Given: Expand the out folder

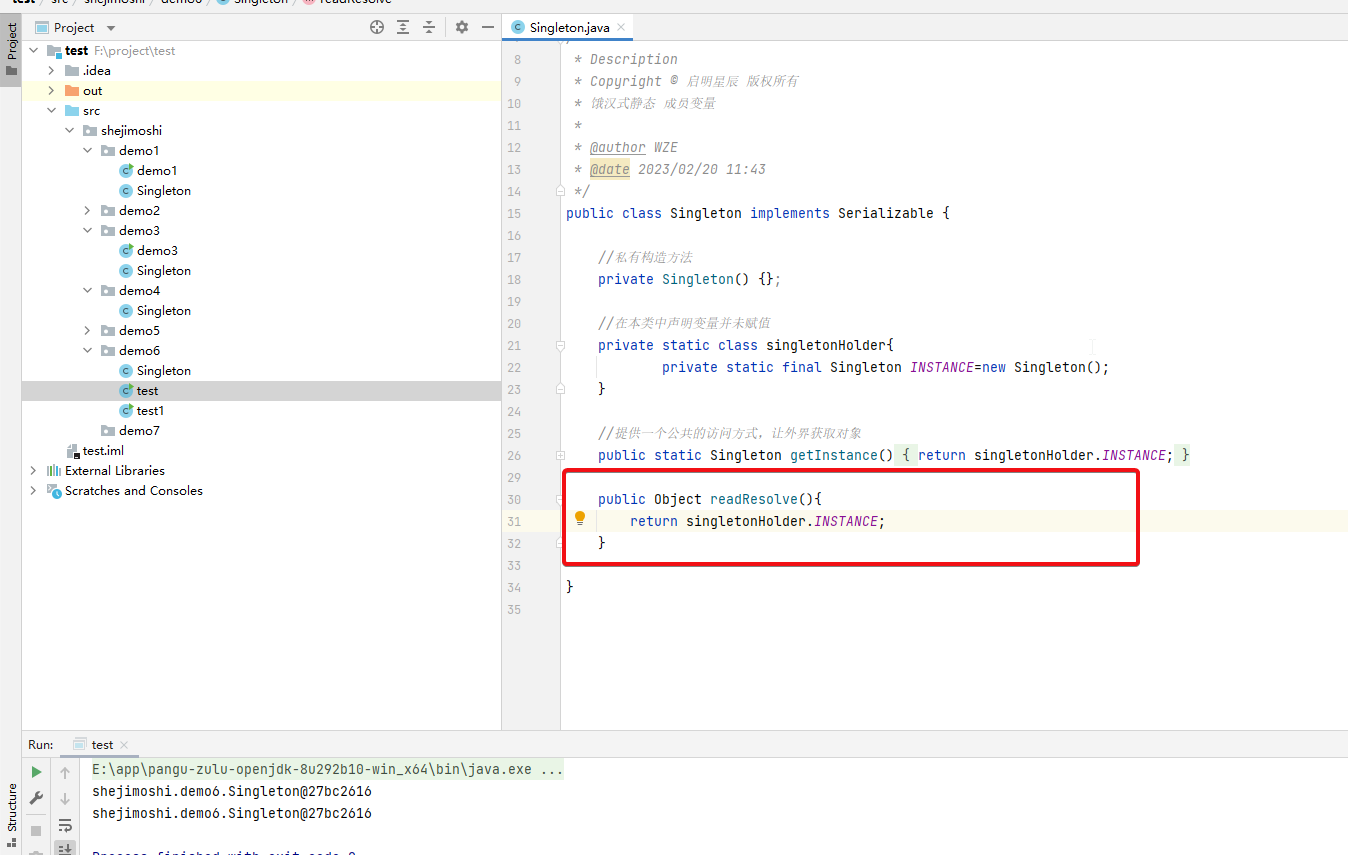Looking at the screenshot, I should 51,91.
